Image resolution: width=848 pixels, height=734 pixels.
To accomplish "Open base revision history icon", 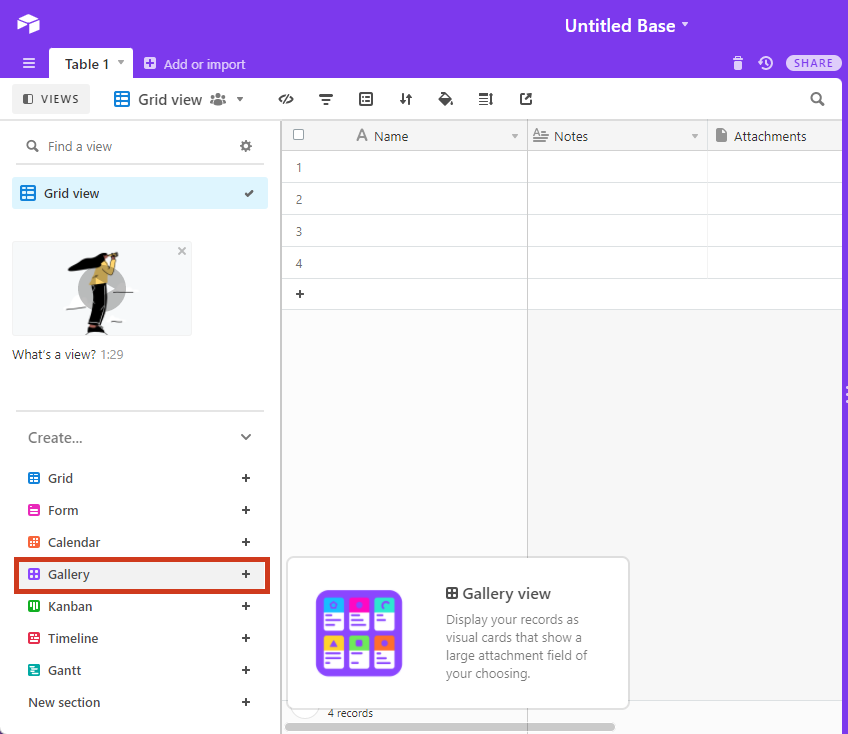I will click(765, 63).
